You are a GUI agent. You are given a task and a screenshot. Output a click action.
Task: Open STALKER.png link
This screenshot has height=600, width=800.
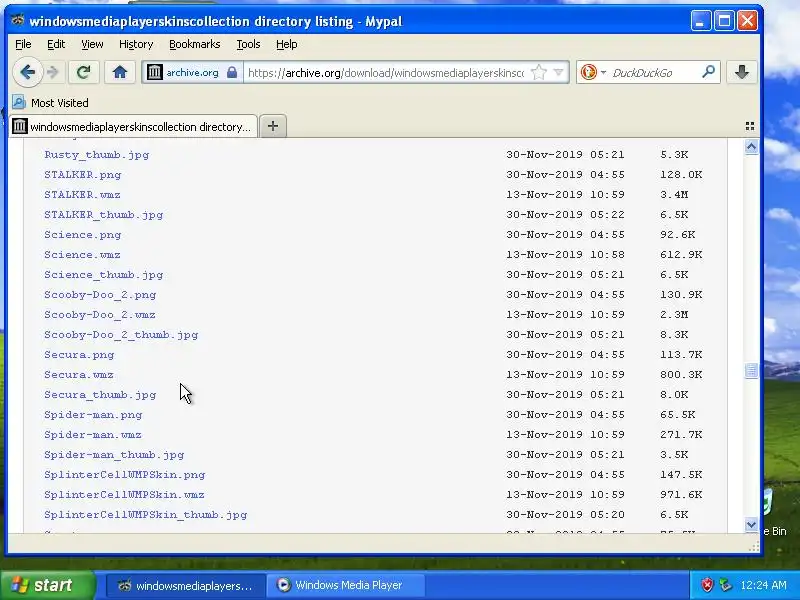click(83, 174)
